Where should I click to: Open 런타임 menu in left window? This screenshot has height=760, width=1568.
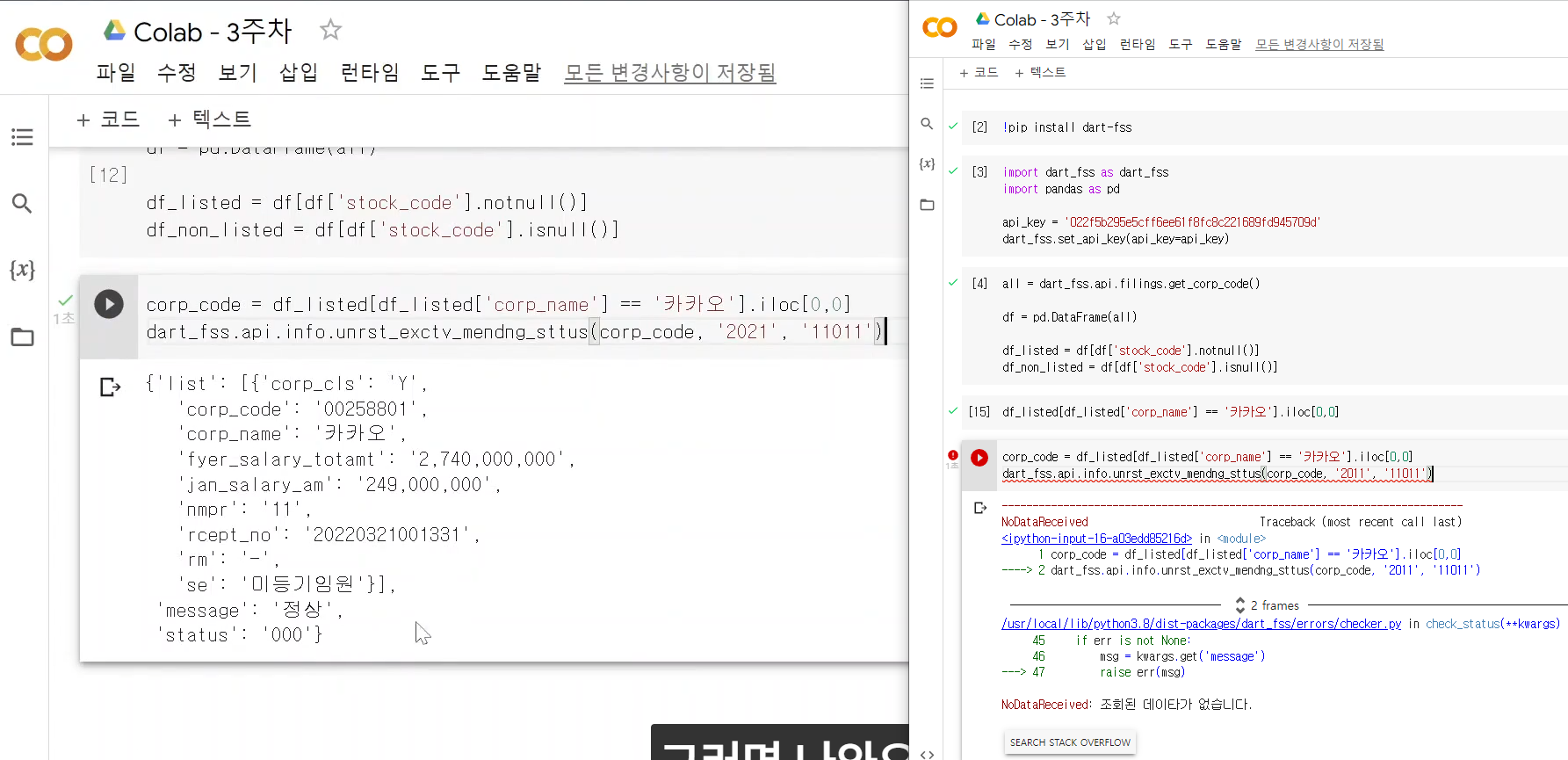tap(370, 72)
